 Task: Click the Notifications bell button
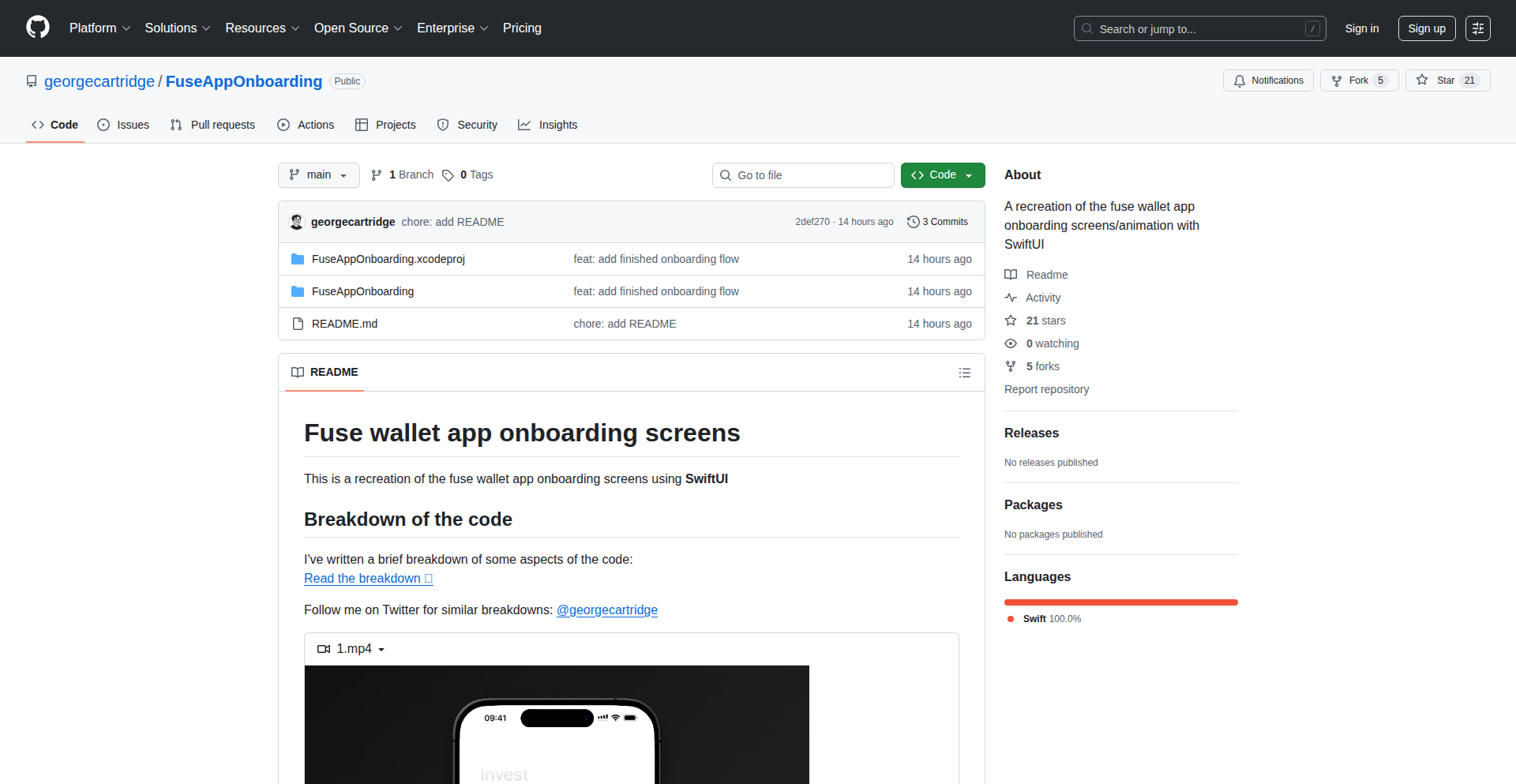1268,81
